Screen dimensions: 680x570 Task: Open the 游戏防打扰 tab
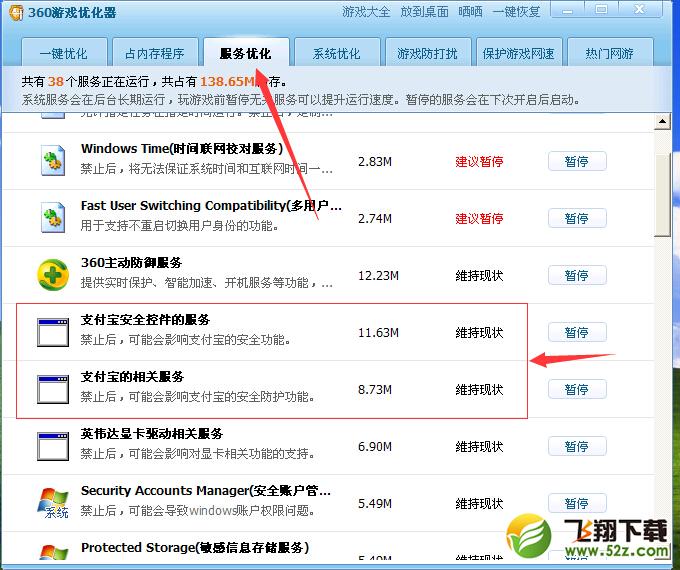point(428,53)
